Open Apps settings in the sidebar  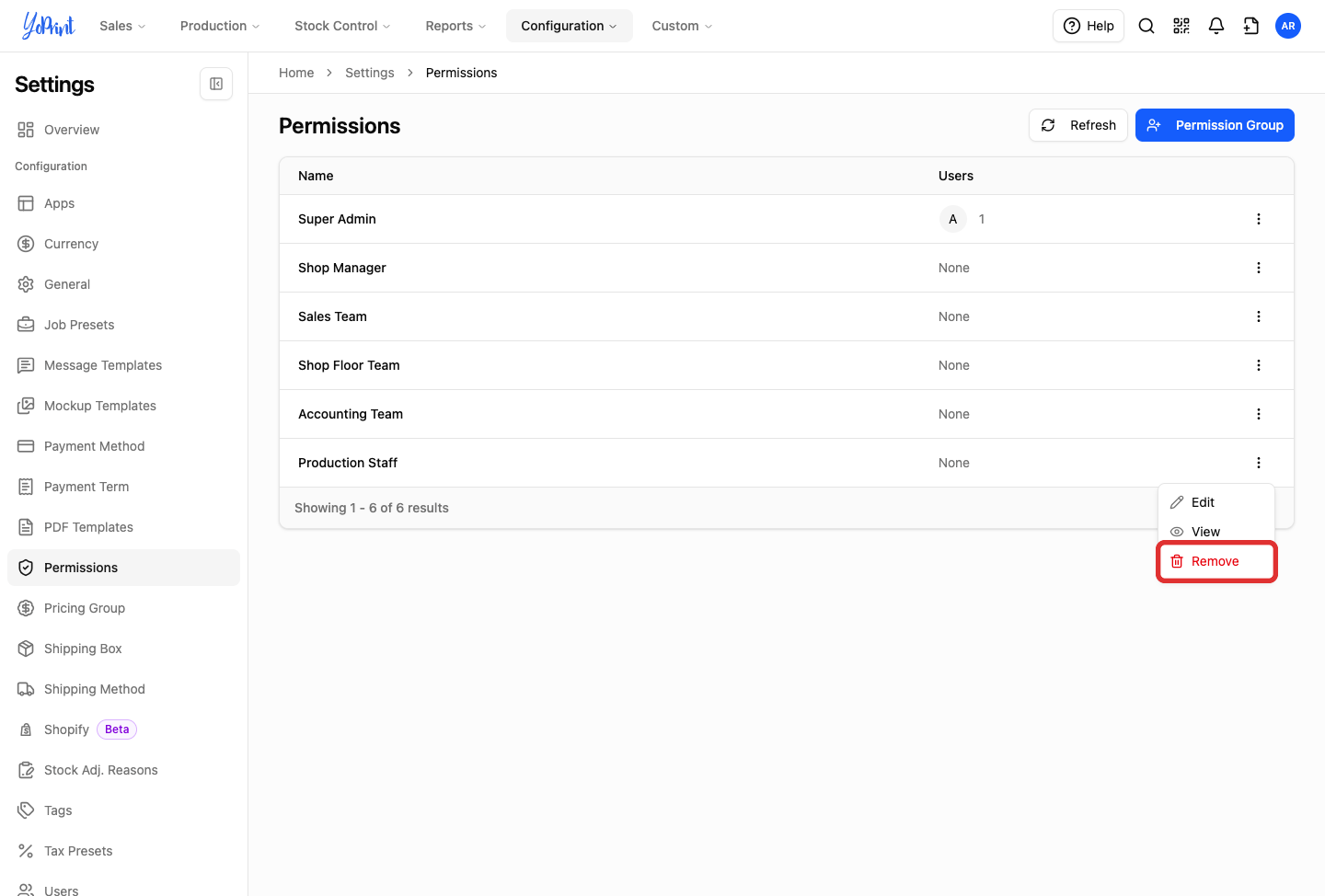click(123, 203)
